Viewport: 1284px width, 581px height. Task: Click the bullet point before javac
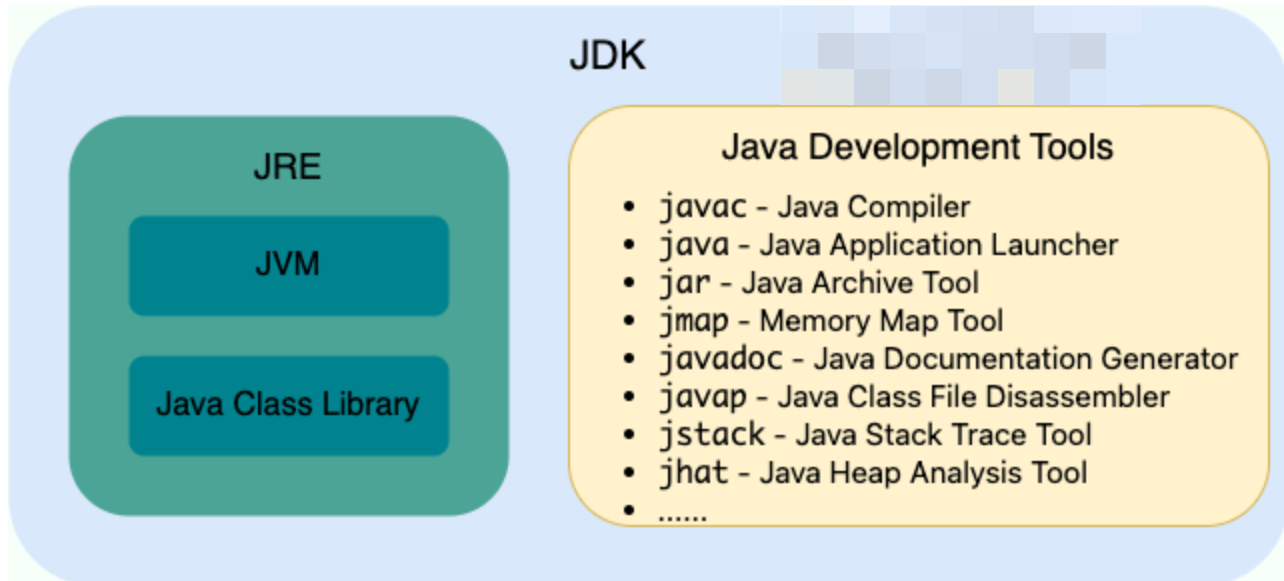tap(628, 208)
